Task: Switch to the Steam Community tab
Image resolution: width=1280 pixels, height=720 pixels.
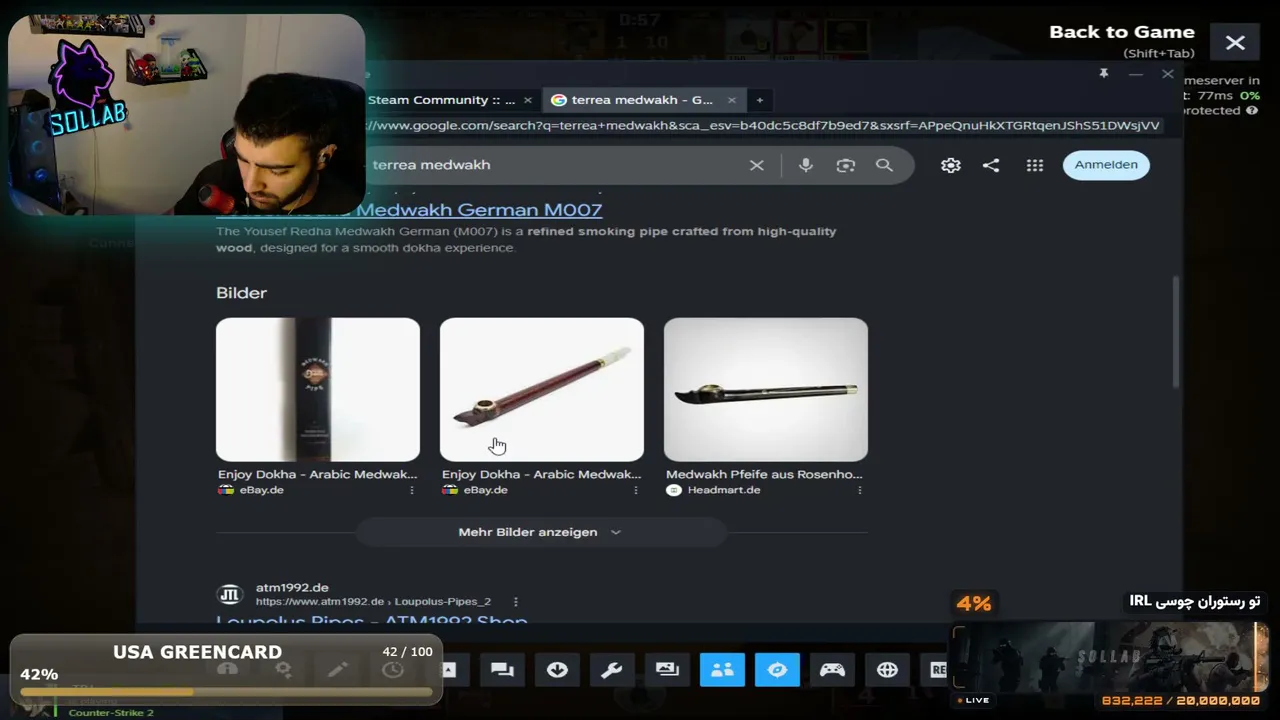Action: (442, 100)
